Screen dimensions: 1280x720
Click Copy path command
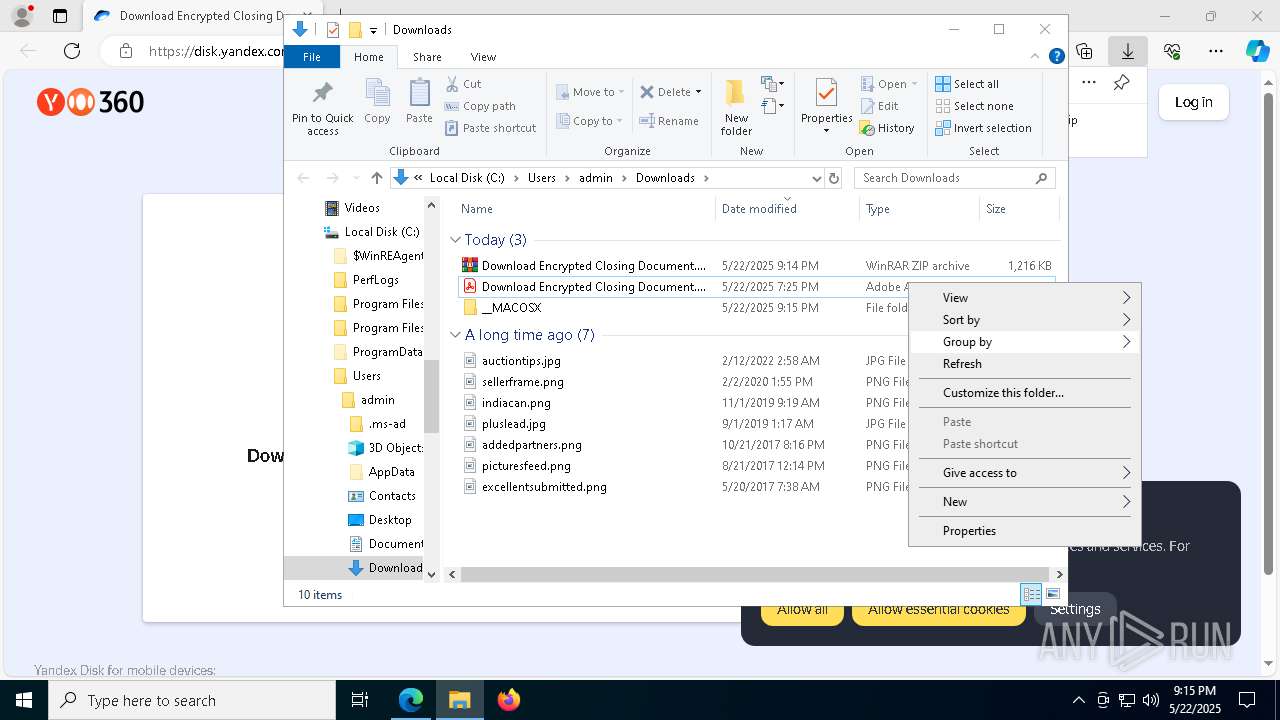point(480,106)
